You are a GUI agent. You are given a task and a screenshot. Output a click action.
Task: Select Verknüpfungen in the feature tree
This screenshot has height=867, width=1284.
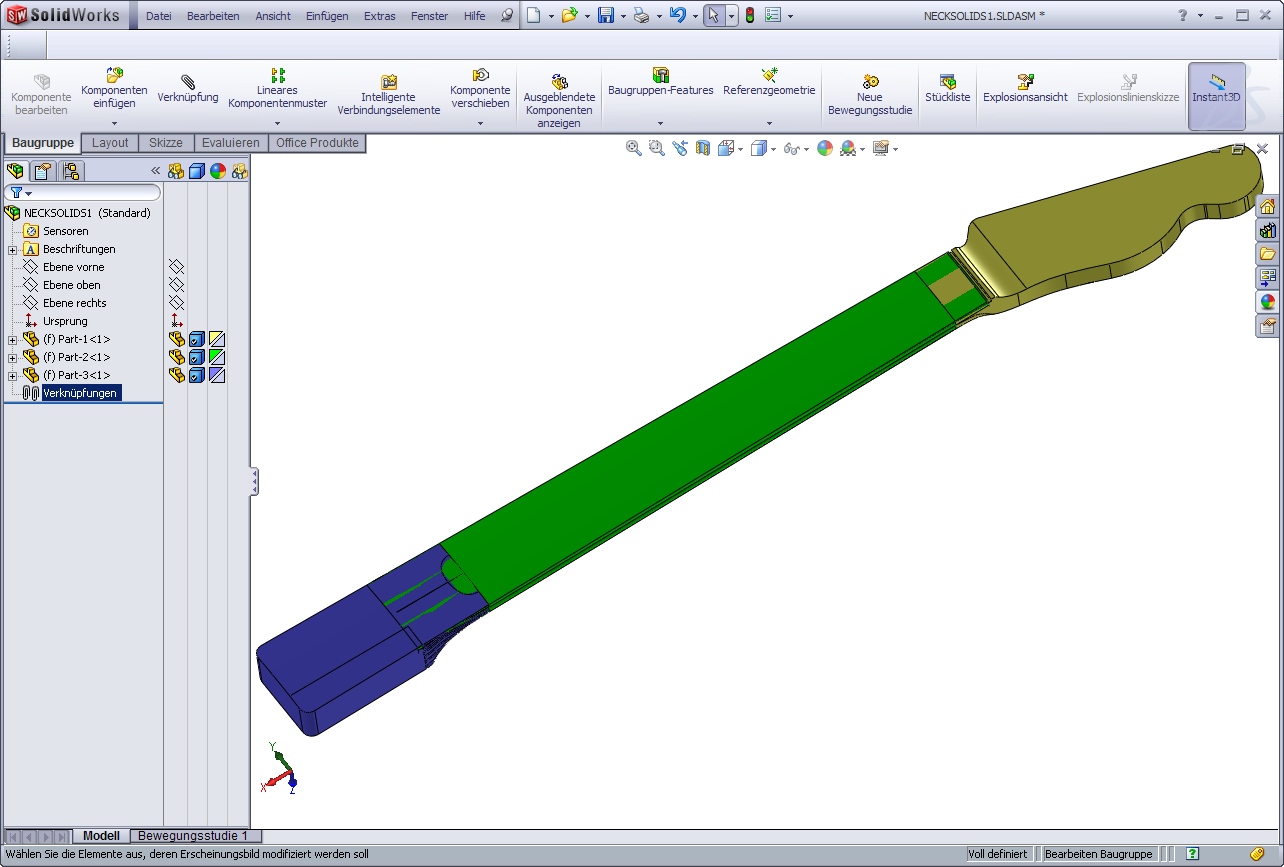(80, 393)
